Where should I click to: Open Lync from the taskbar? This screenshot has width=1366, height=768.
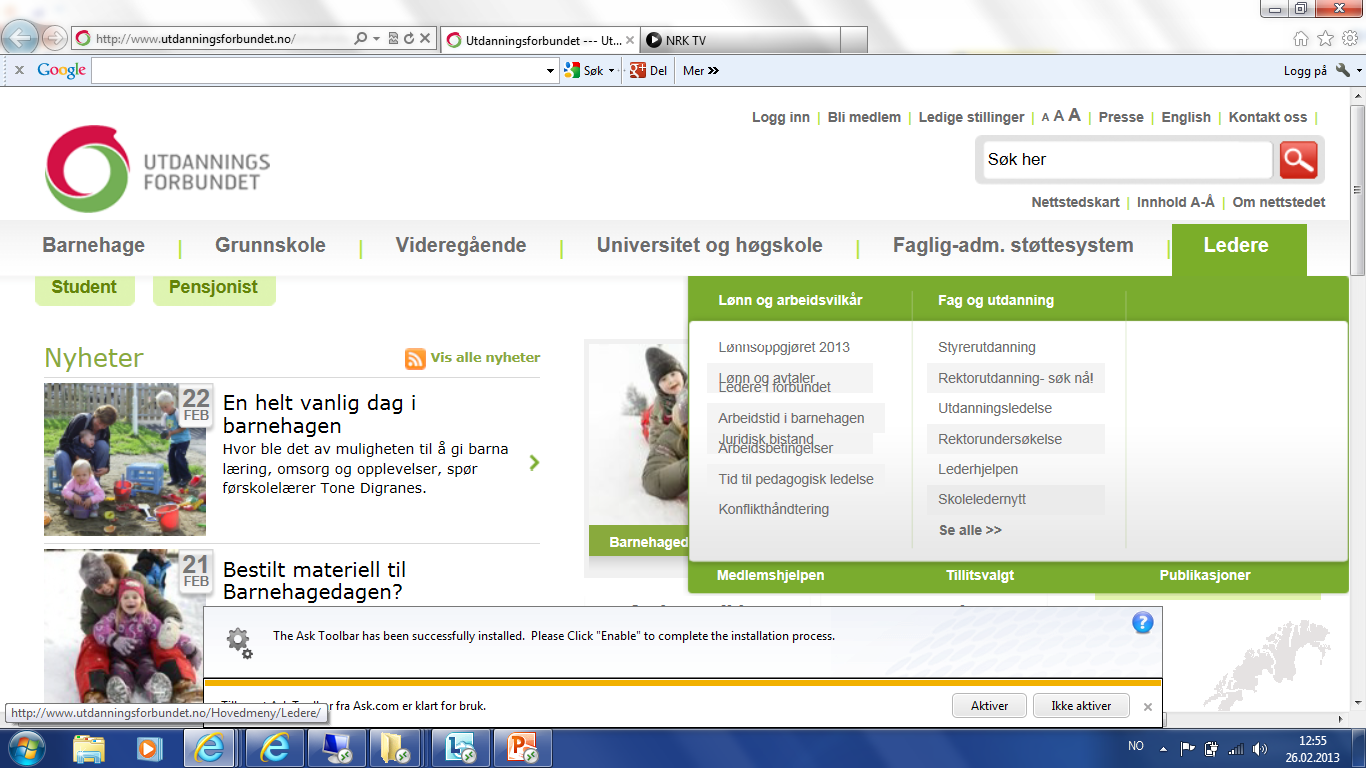(x=462, y=748)
